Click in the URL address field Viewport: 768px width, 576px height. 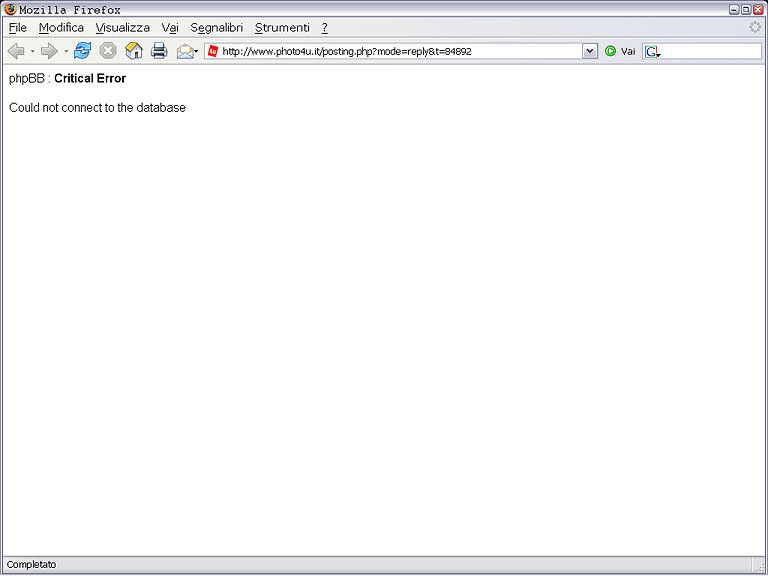400,51
